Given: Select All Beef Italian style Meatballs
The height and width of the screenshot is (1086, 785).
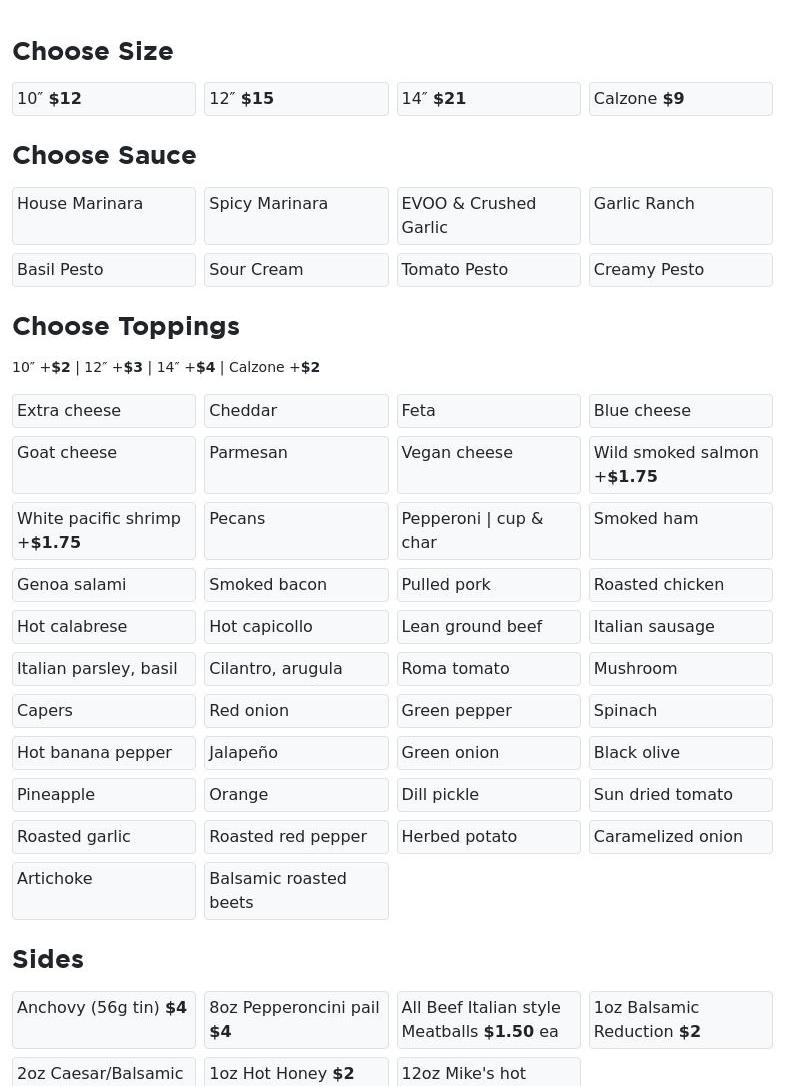Looking at the screenshot, I should pos(488,1019).
